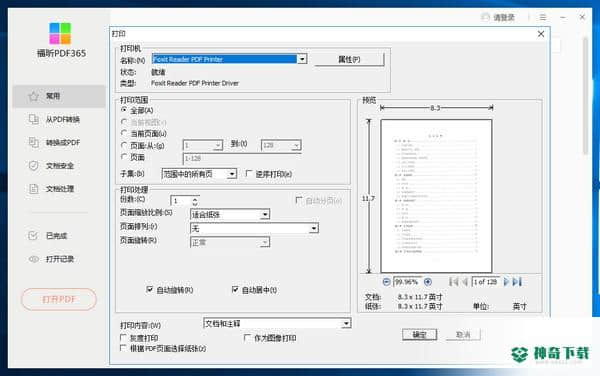This screenshot has width=600, height=376.
Task: Enable 灰度打印 grayscale checkbox
Action: [x=123, y=338]
